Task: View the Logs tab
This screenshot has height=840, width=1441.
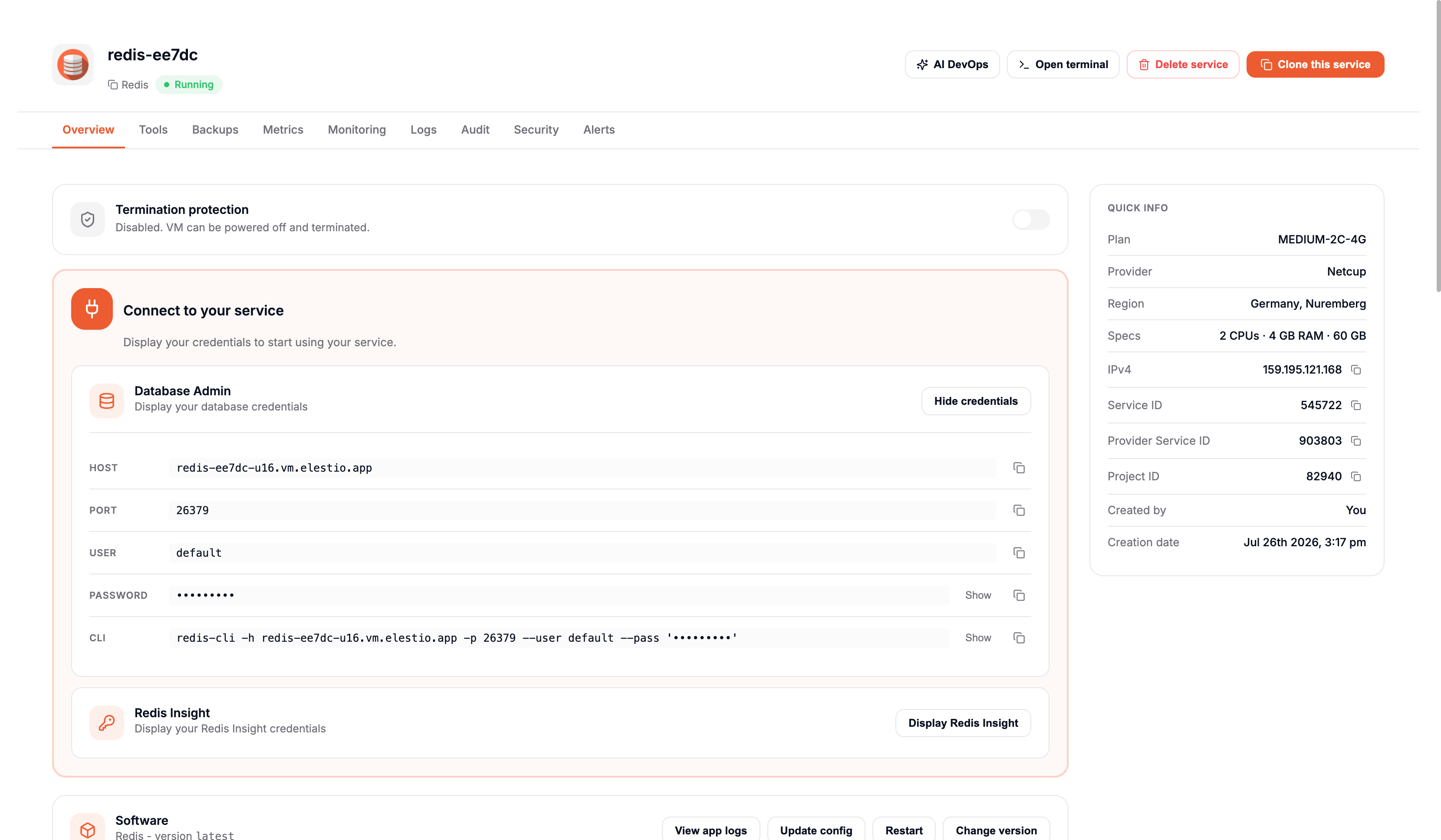Action: (x=423, y=130)
